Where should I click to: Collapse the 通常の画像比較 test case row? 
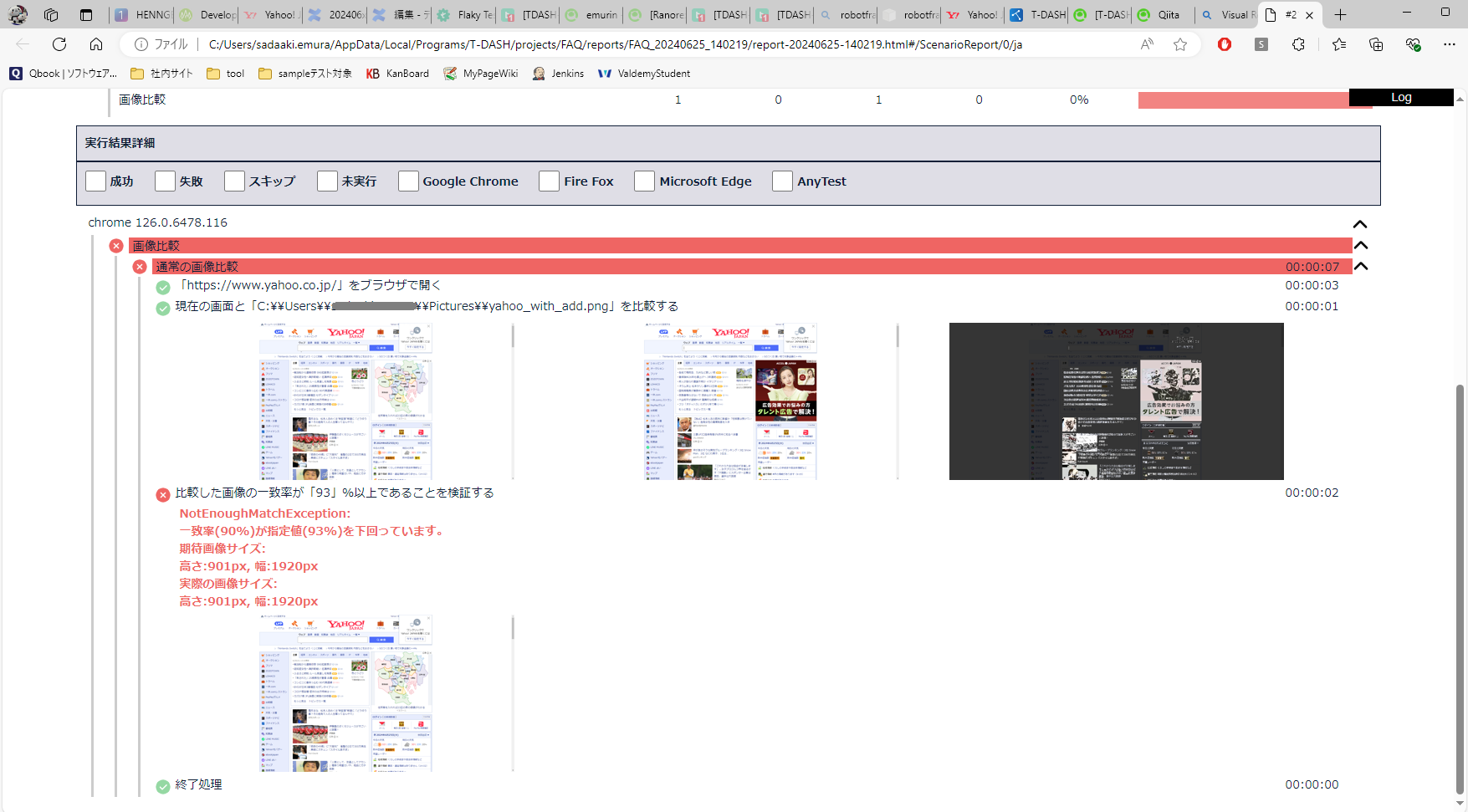click(x=1361, y=266)
